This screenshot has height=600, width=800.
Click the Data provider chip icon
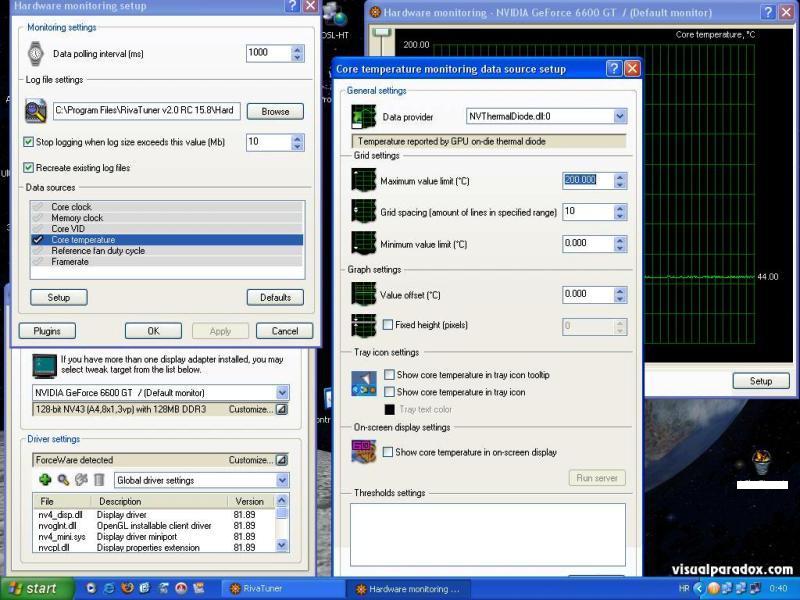click(363, 117)
